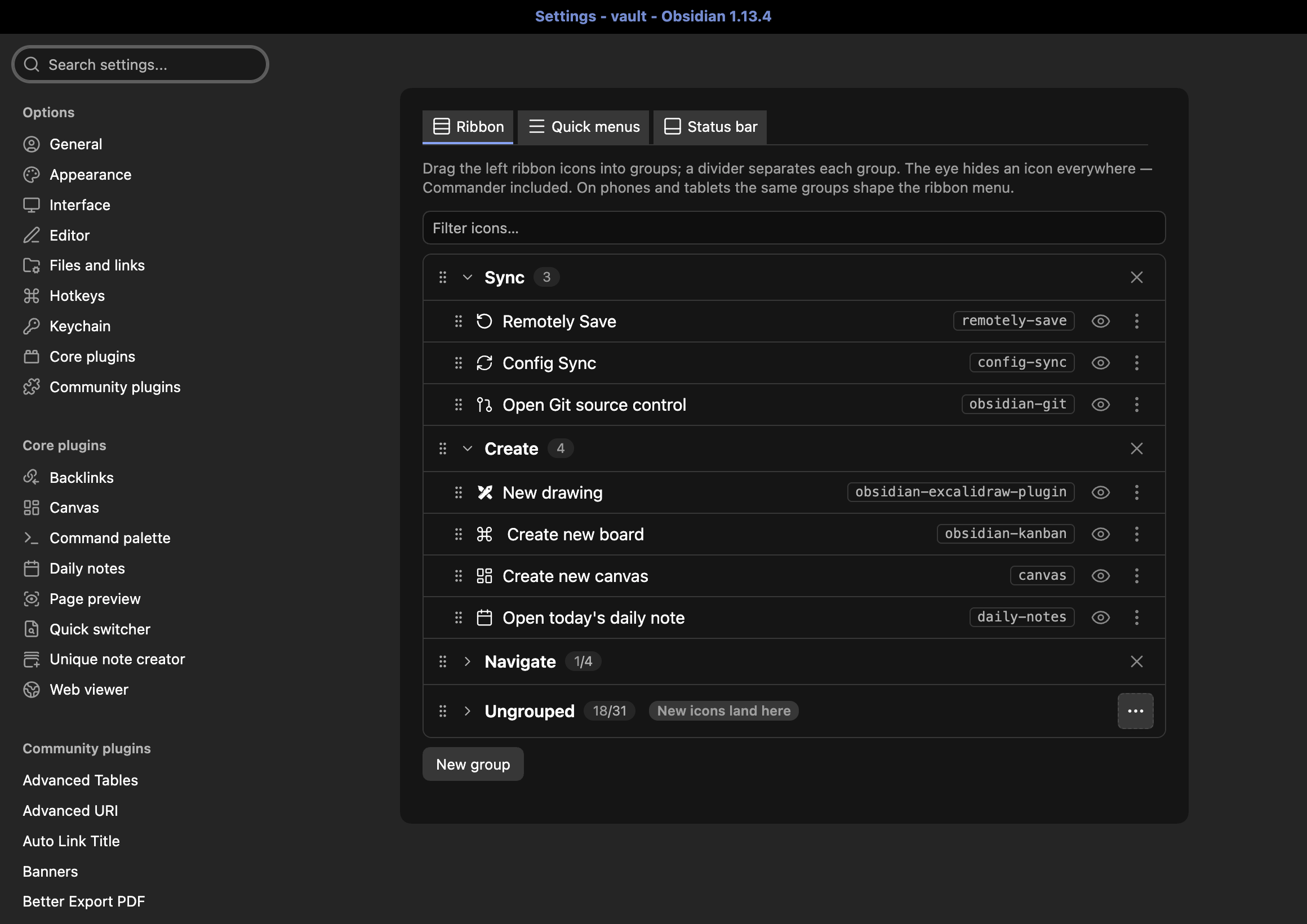Remove the Navigate group
This screenshot has height=924, width=1307.
coord(1137,661)
